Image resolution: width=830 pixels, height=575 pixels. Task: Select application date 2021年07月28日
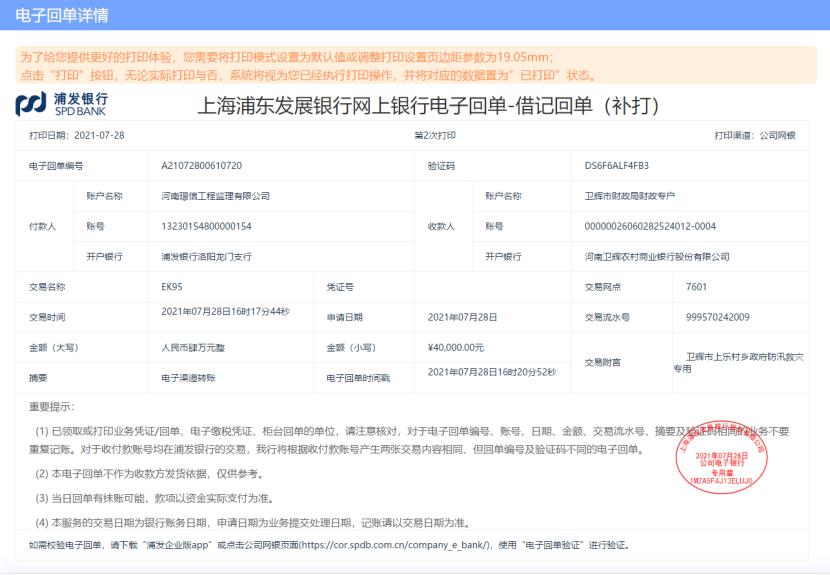[x=462, y=317]
